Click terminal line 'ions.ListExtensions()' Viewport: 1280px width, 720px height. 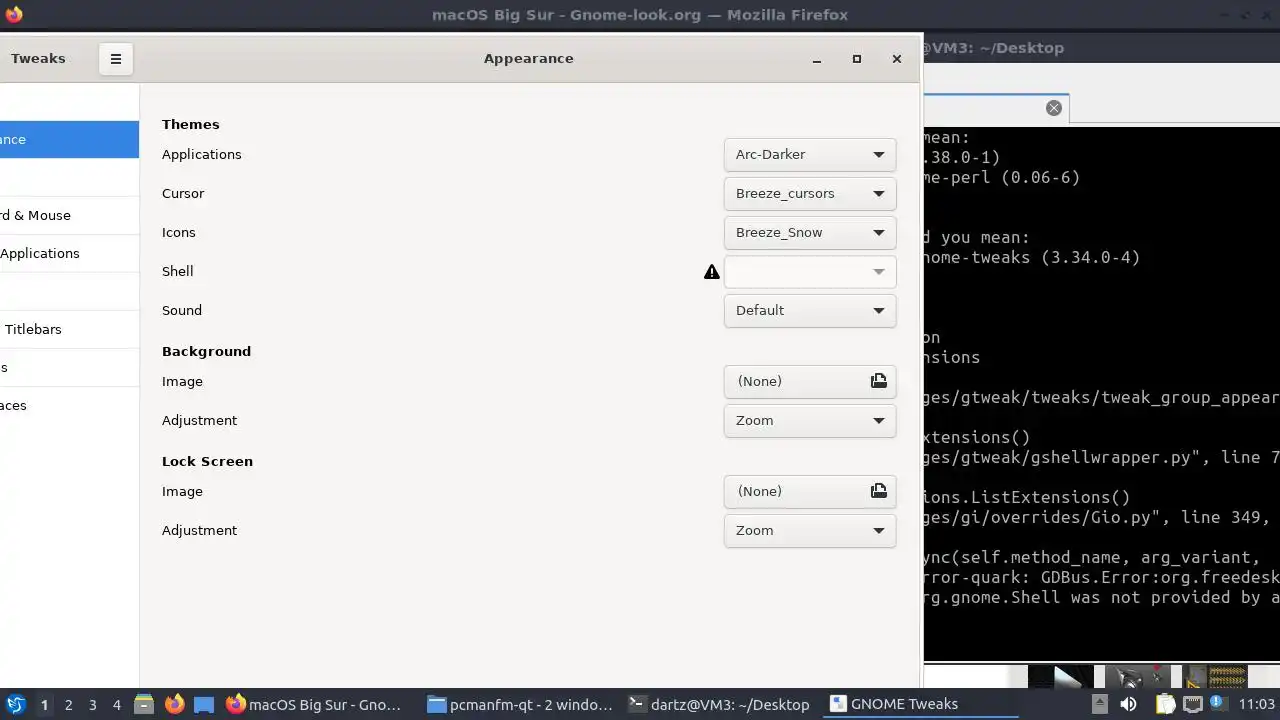tap(1027, 497)
